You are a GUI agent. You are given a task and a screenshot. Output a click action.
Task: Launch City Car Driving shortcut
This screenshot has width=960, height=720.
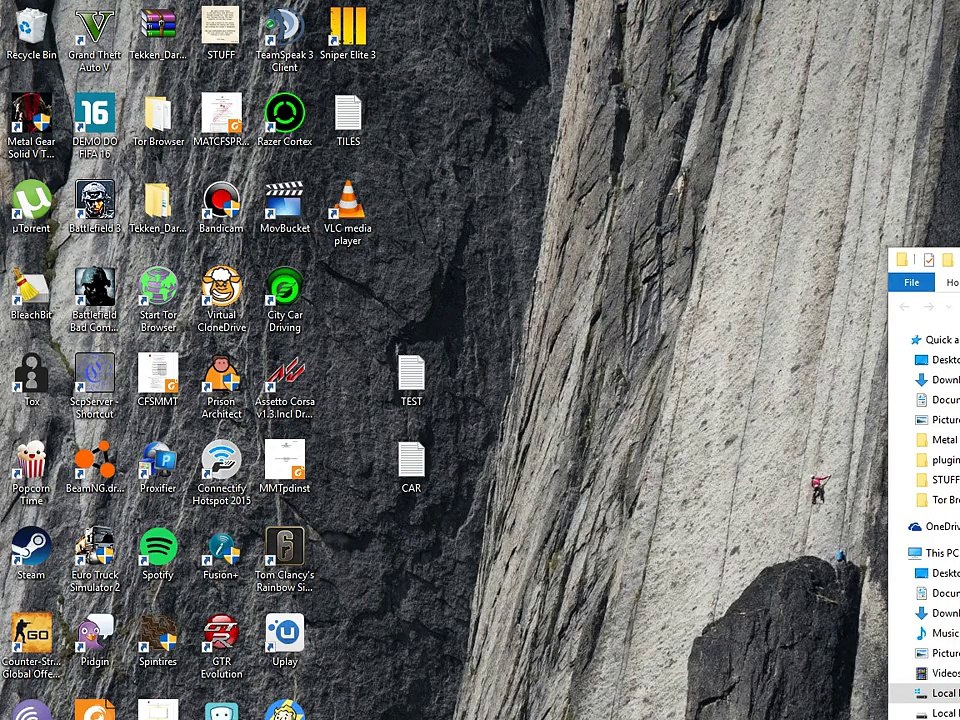pyautogui.click(x=285, y=299)
